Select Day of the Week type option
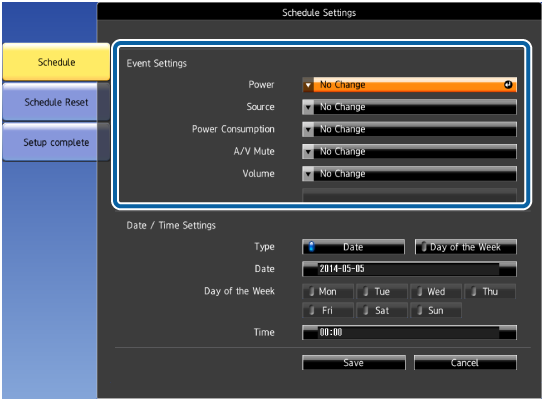The image size is (544, 400). [x=466, y=247]
